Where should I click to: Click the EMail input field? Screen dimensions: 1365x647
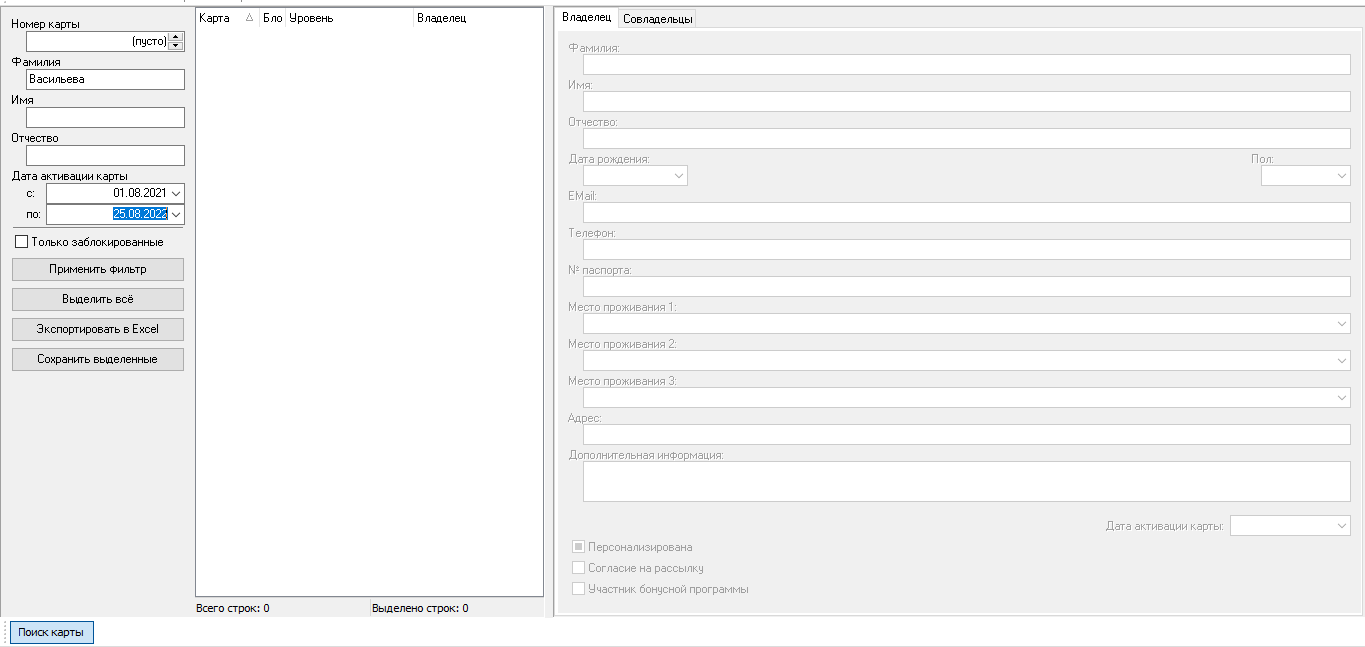pos(966,212)
